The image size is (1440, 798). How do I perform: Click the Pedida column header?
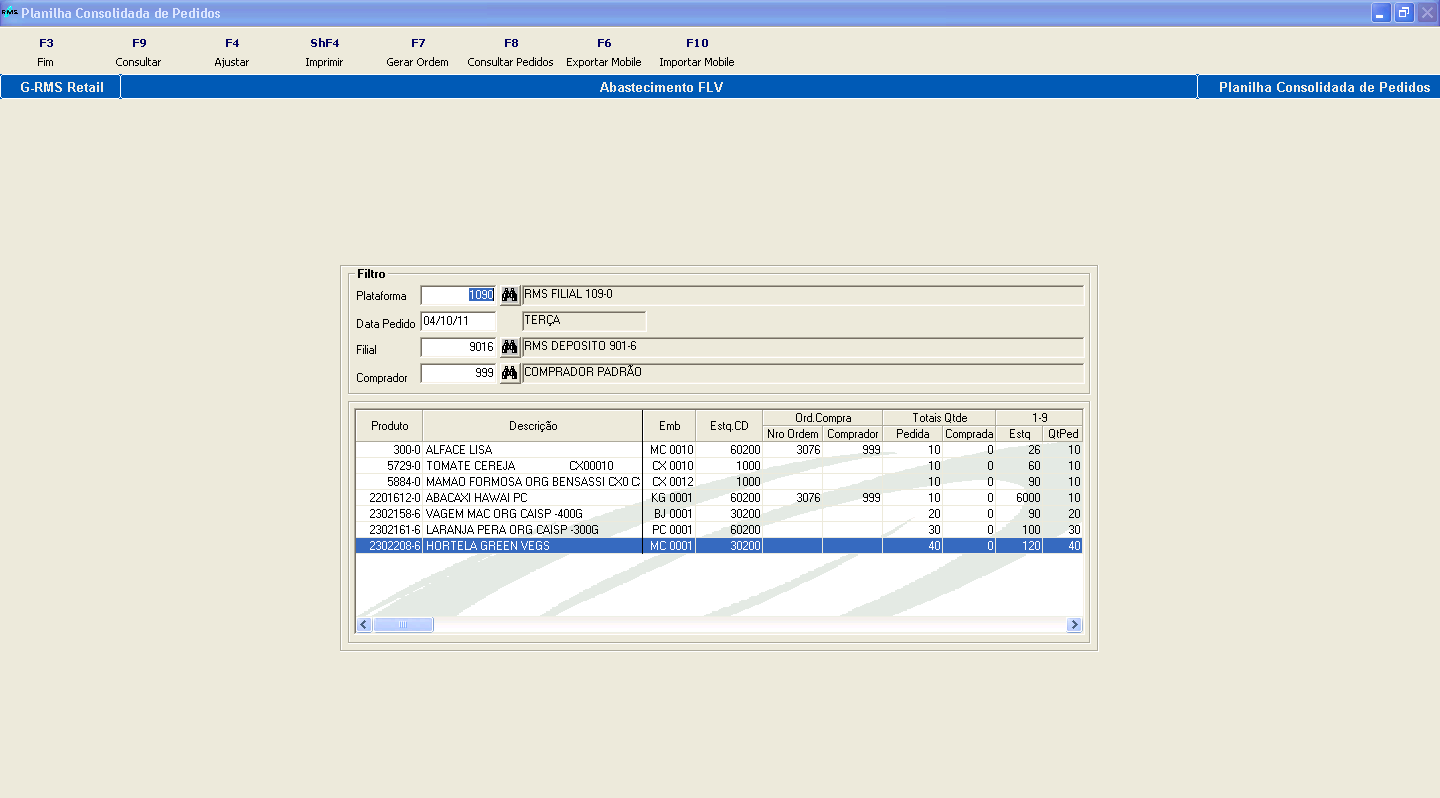click(x=912, y=434)
